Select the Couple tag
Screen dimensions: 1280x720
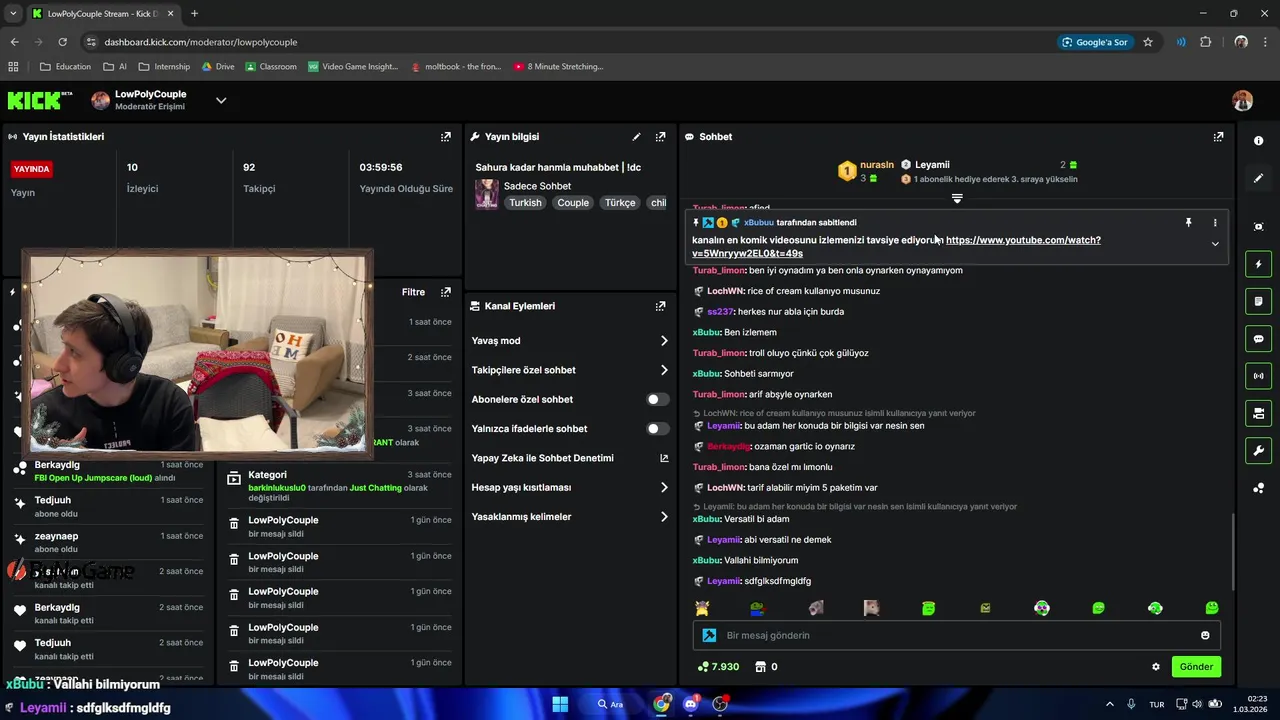pos(573,202)
